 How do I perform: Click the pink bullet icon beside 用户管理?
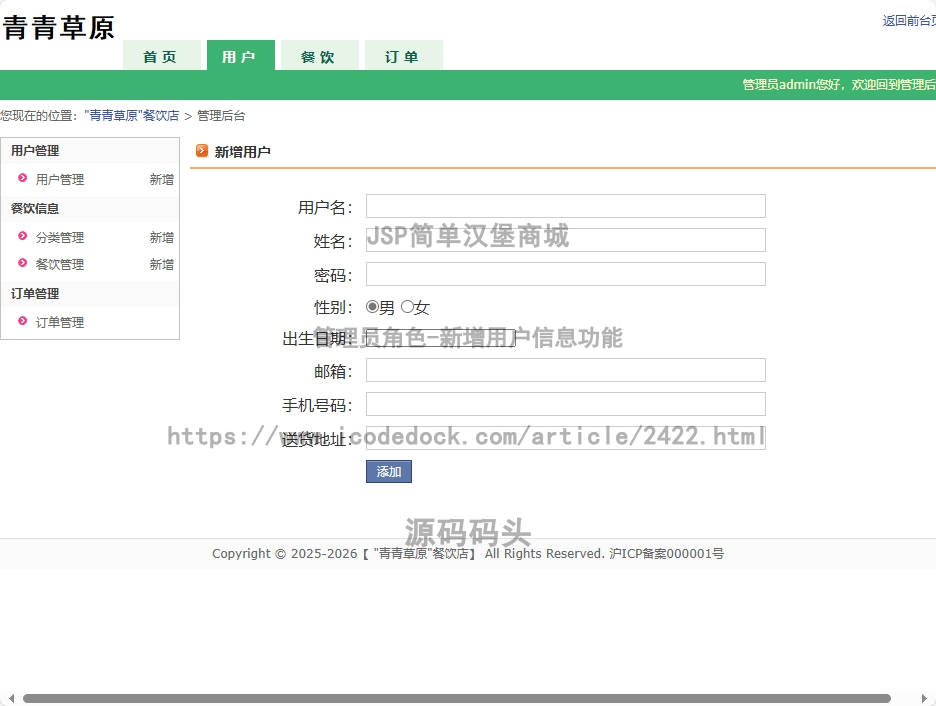(23, 178)
